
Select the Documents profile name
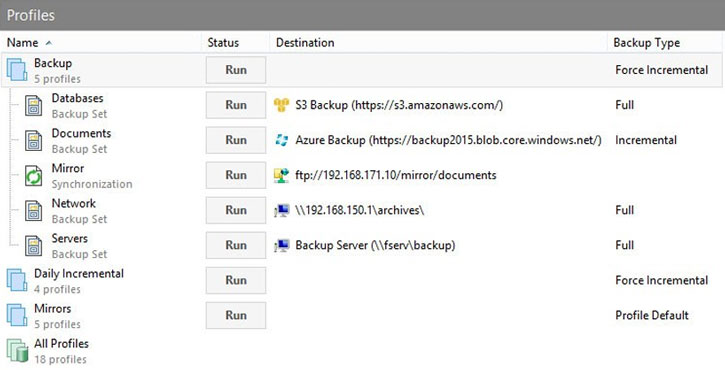(x=81, y=133)
